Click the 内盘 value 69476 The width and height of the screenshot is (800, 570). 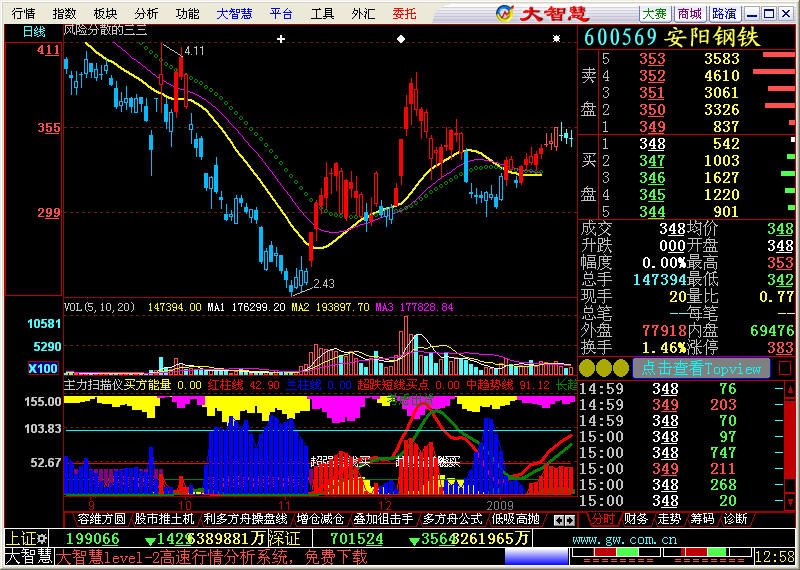click(772, 331)
